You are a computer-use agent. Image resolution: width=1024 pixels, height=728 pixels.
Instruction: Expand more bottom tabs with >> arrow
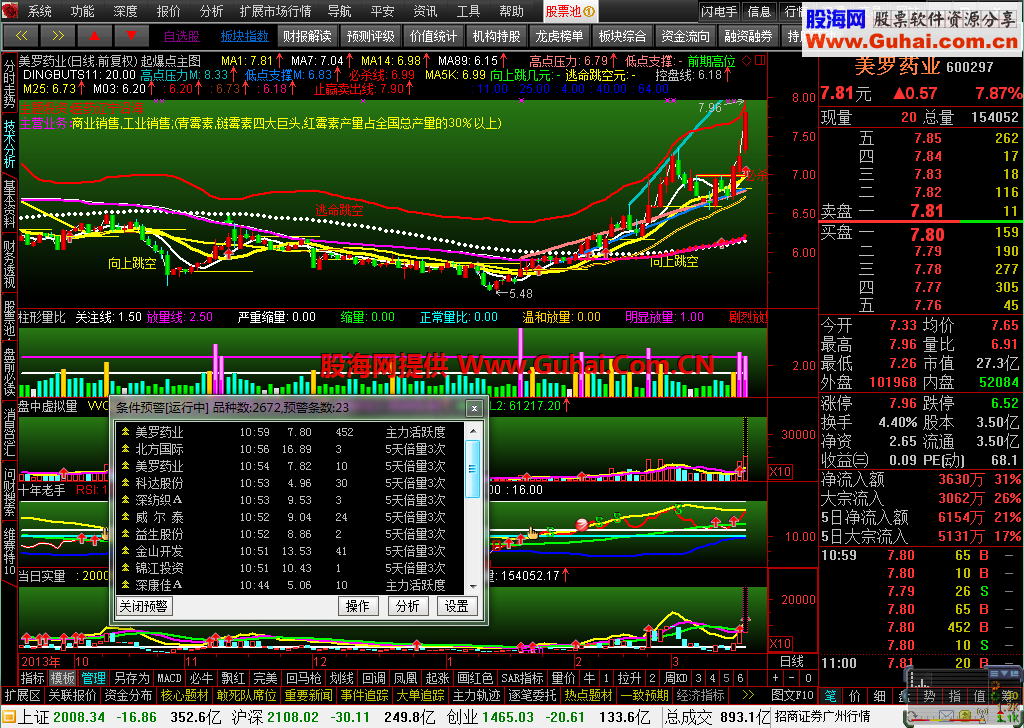pyautogui.click(x=748, y=695)
